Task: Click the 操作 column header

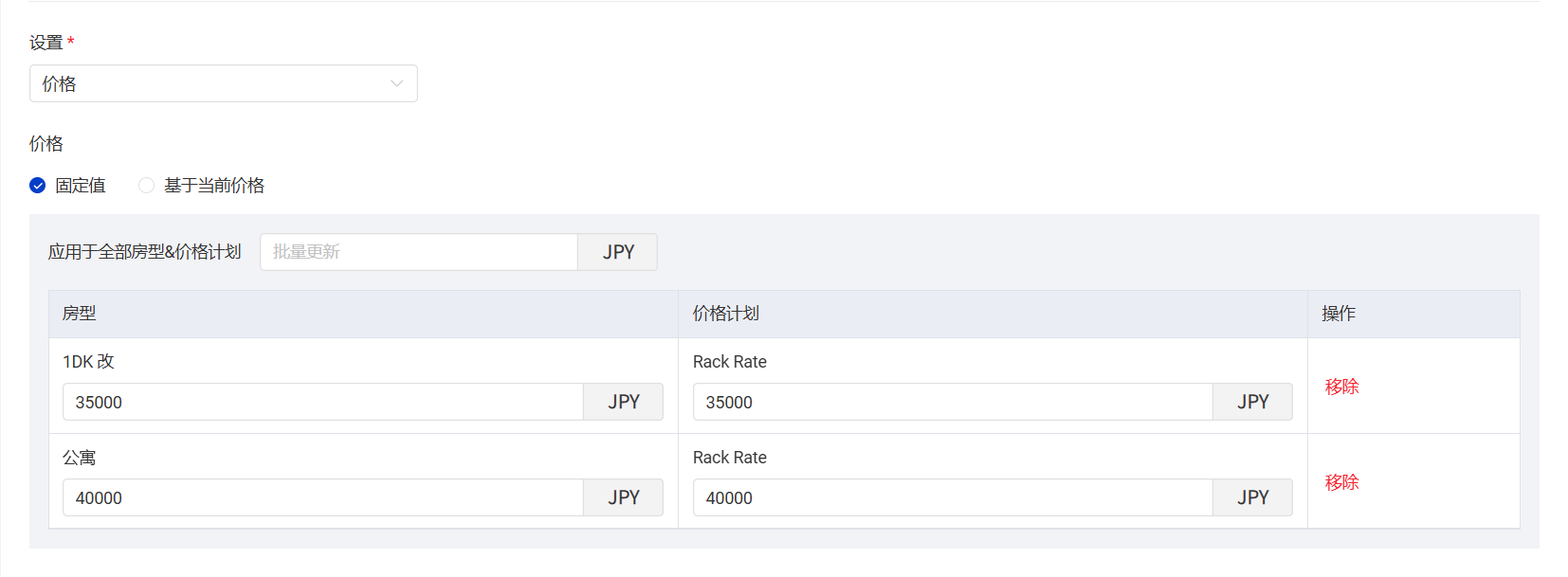Action: 1339,314
